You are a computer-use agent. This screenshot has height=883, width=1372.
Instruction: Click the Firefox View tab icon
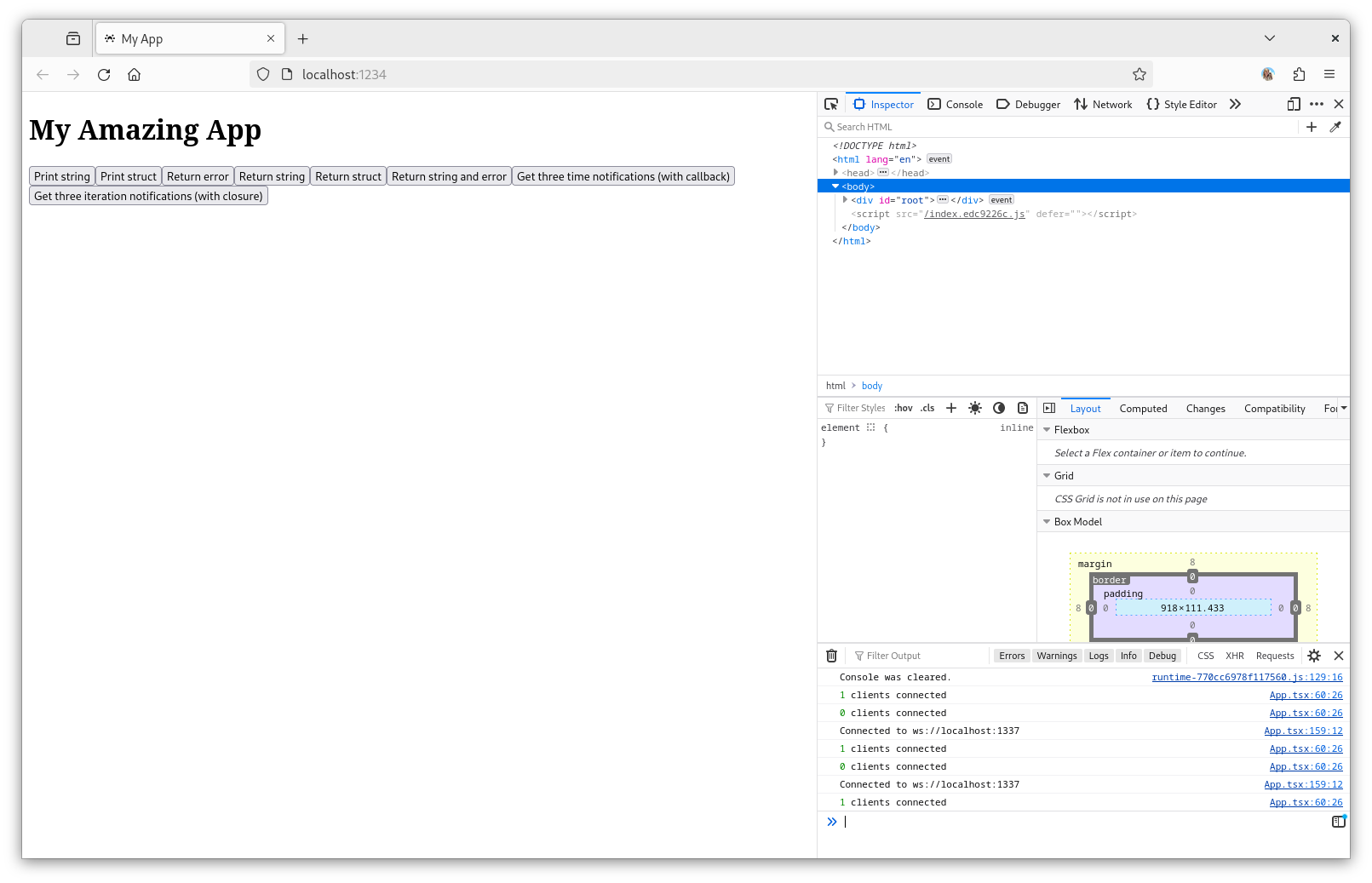[x=73, y=38]
